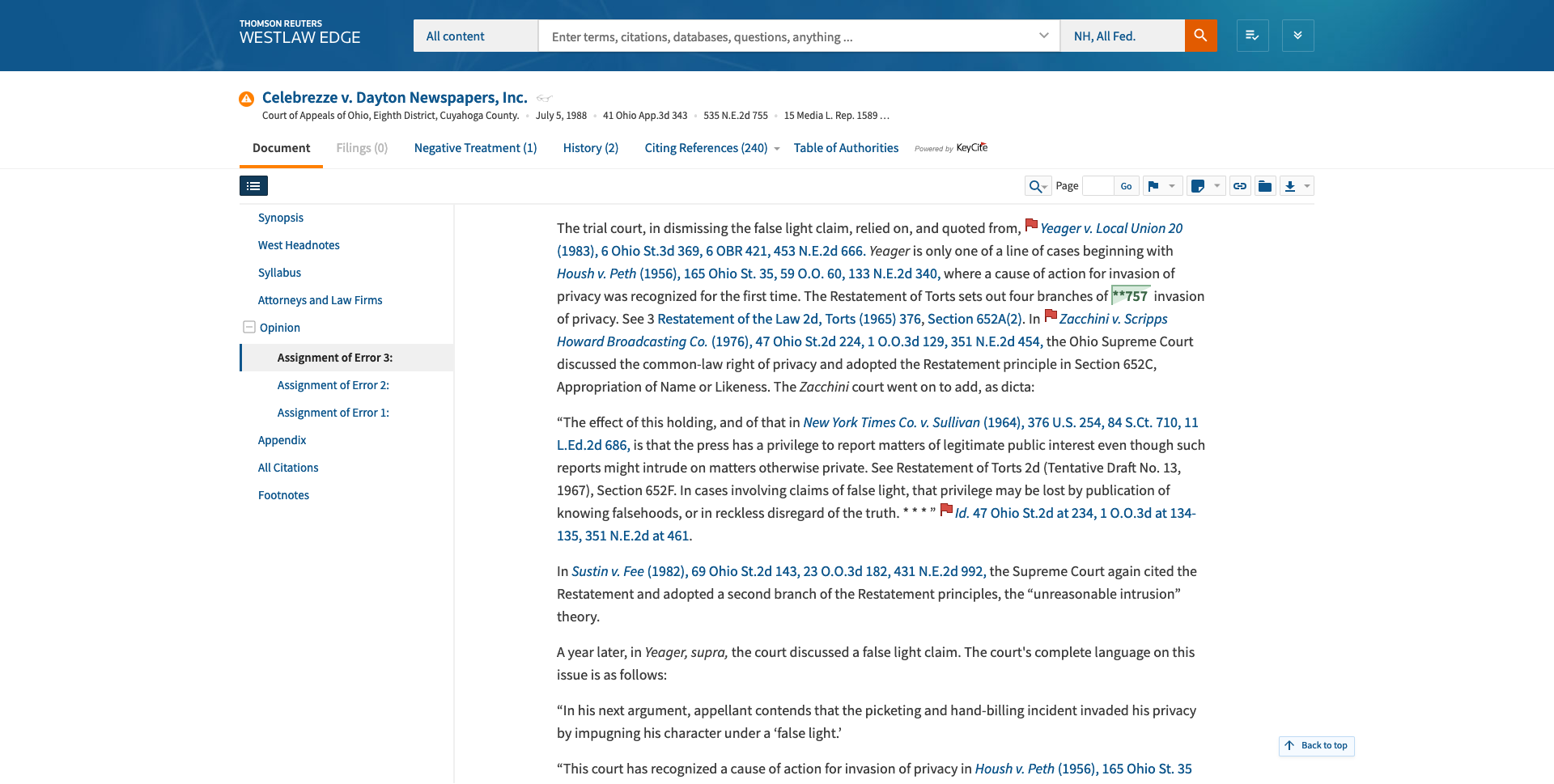Click the copy link chain icon
The width and height of the screenshot is (1554, 784).
point(1239,186)
